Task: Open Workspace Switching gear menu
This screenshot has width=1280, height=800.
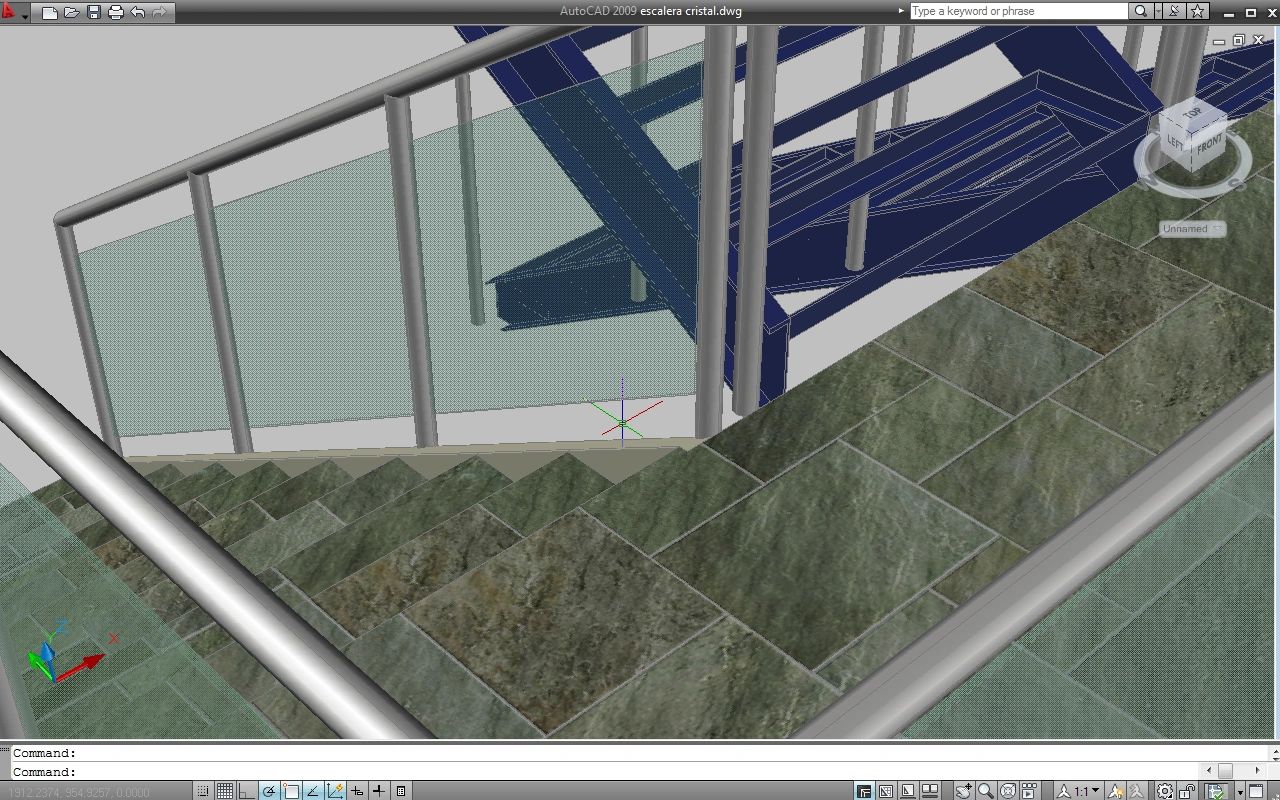Action: click(x=1166, y=791)
